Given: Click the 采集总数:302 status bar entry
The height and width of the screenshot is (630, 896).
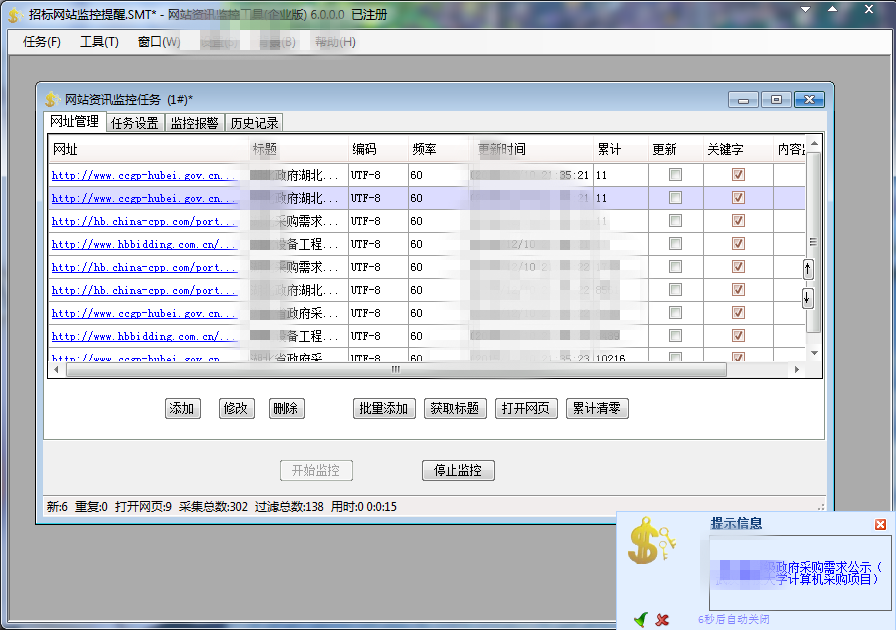Looking at the screenshot, I should click(213, 507).
